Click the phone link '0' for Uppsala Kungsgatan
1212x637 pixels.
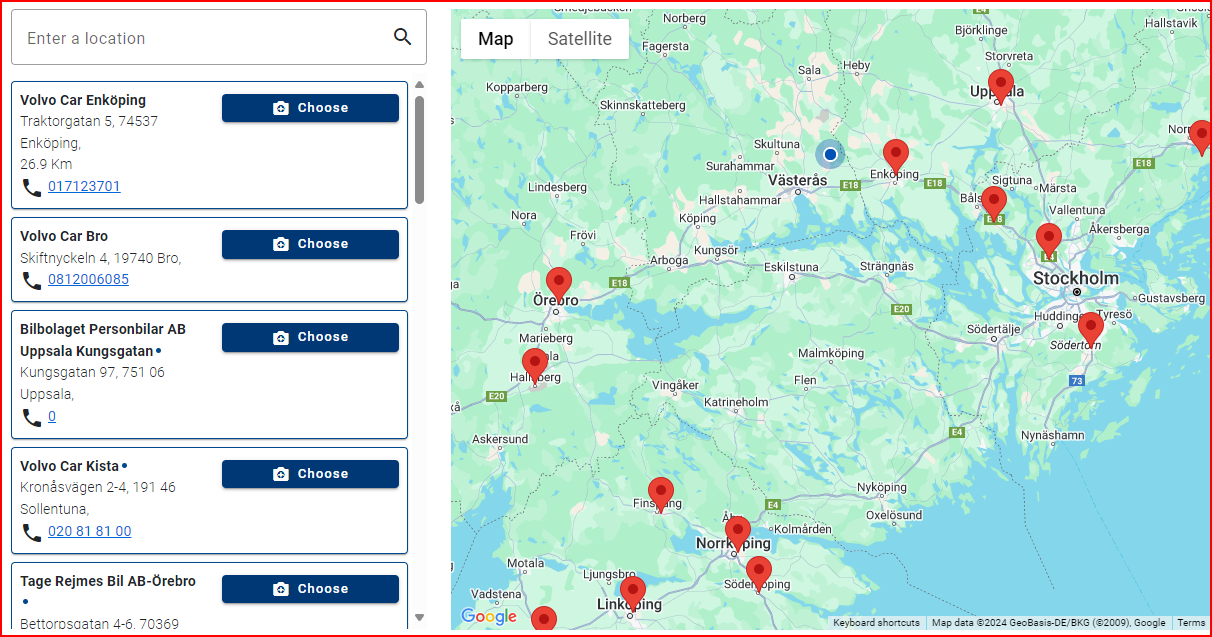pyautogui.click(x=52, y=416)
